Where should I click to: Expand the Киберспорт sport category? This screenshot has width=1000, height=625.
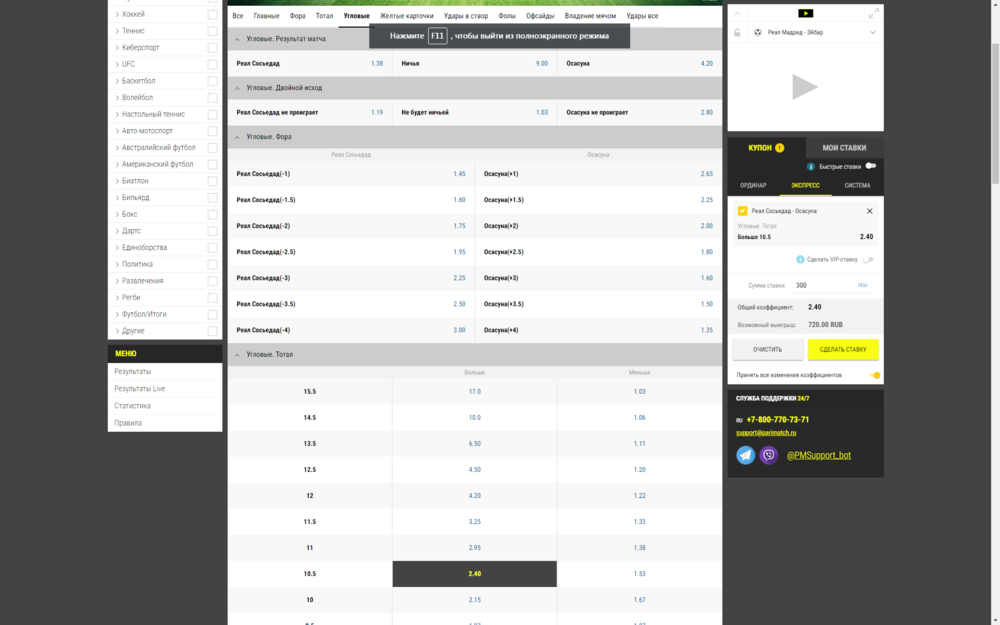pyautogui.click(x=117, y=48)
